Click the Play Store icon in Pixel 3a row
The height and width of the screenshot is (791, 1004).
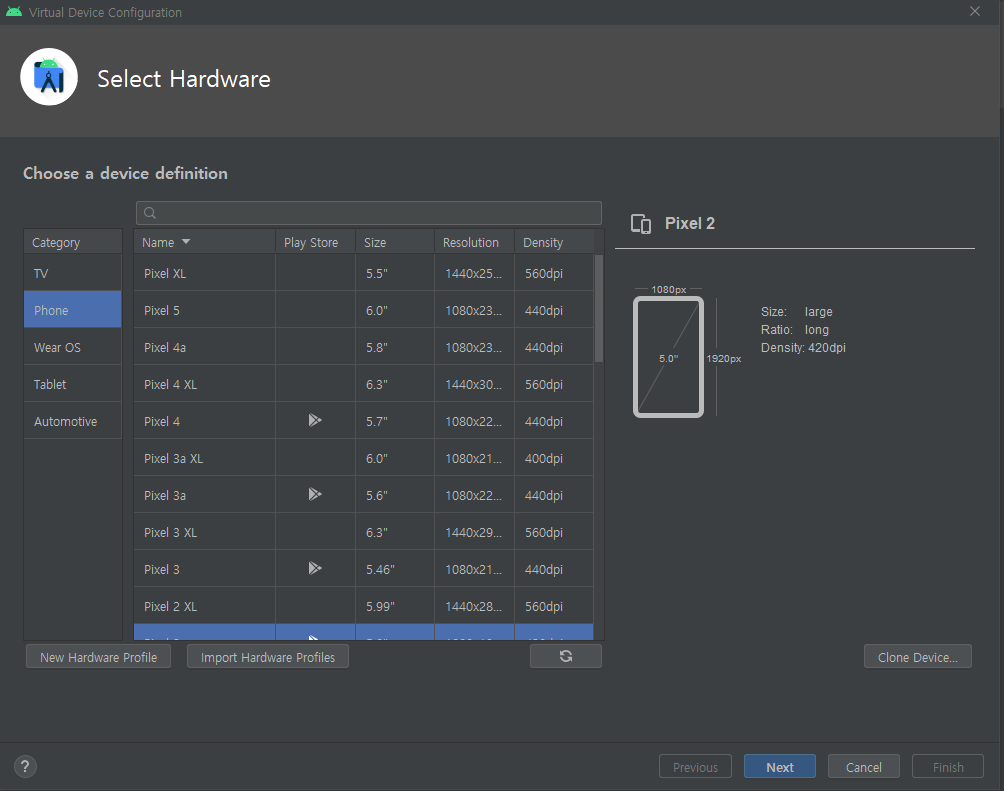pos(314,494)
